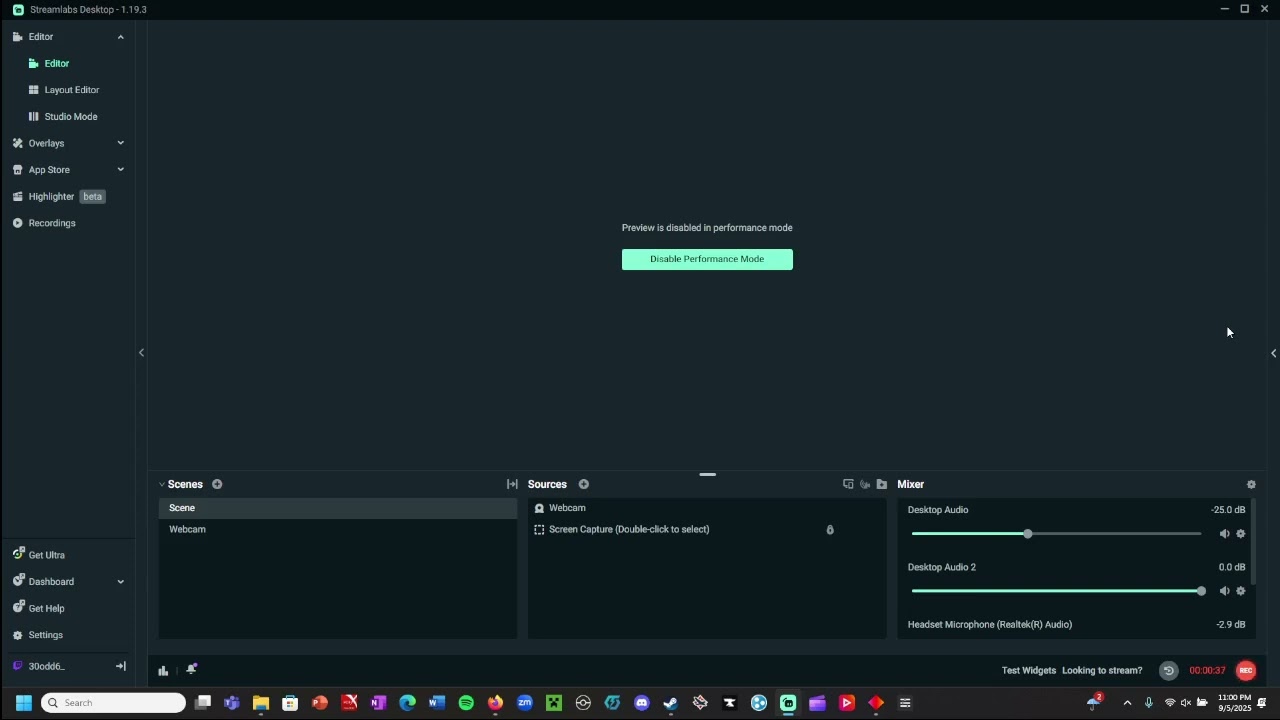Select the Screen Capture source row
The width and height of the screenshot is (1280, 720).
[x=707, y=529]
